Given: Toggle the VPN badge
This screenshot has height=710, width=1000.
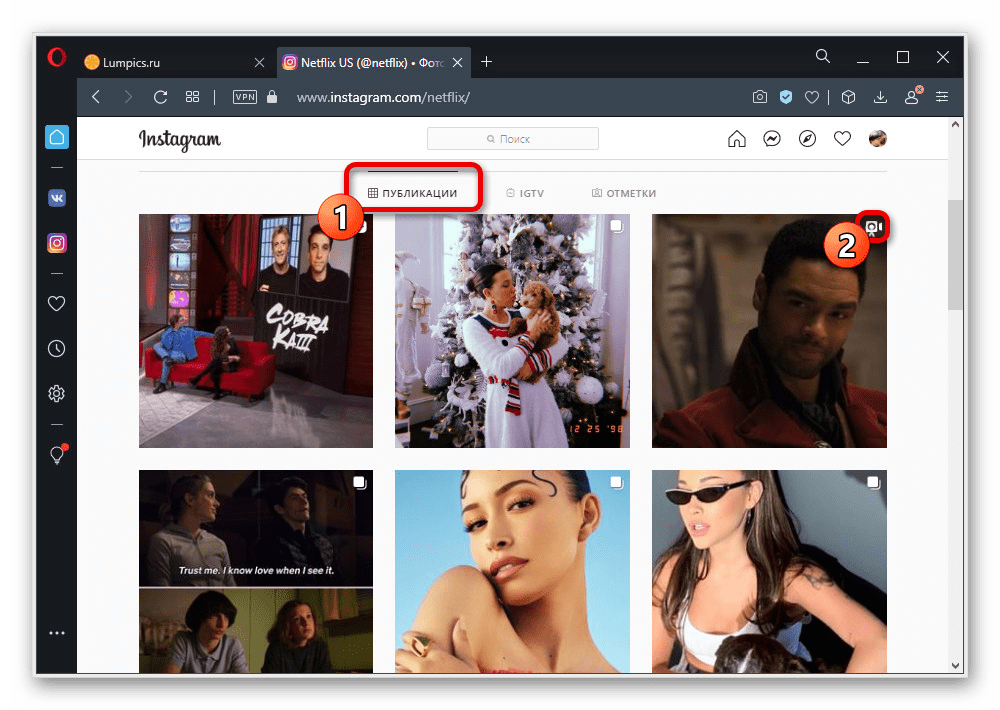Looking at the screenshot, I should tap(245, 97).
